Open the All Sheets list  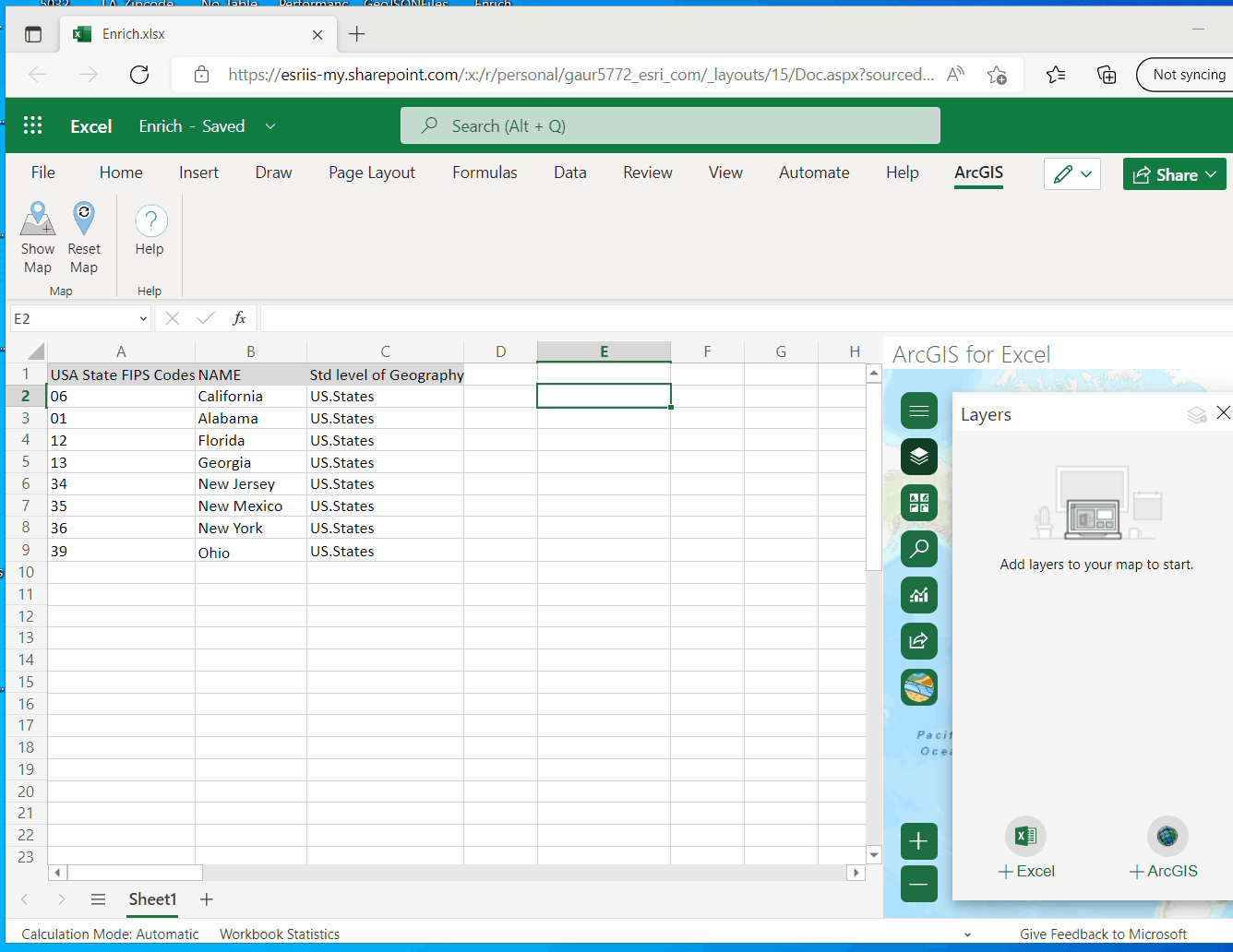[x=98, y=899]
